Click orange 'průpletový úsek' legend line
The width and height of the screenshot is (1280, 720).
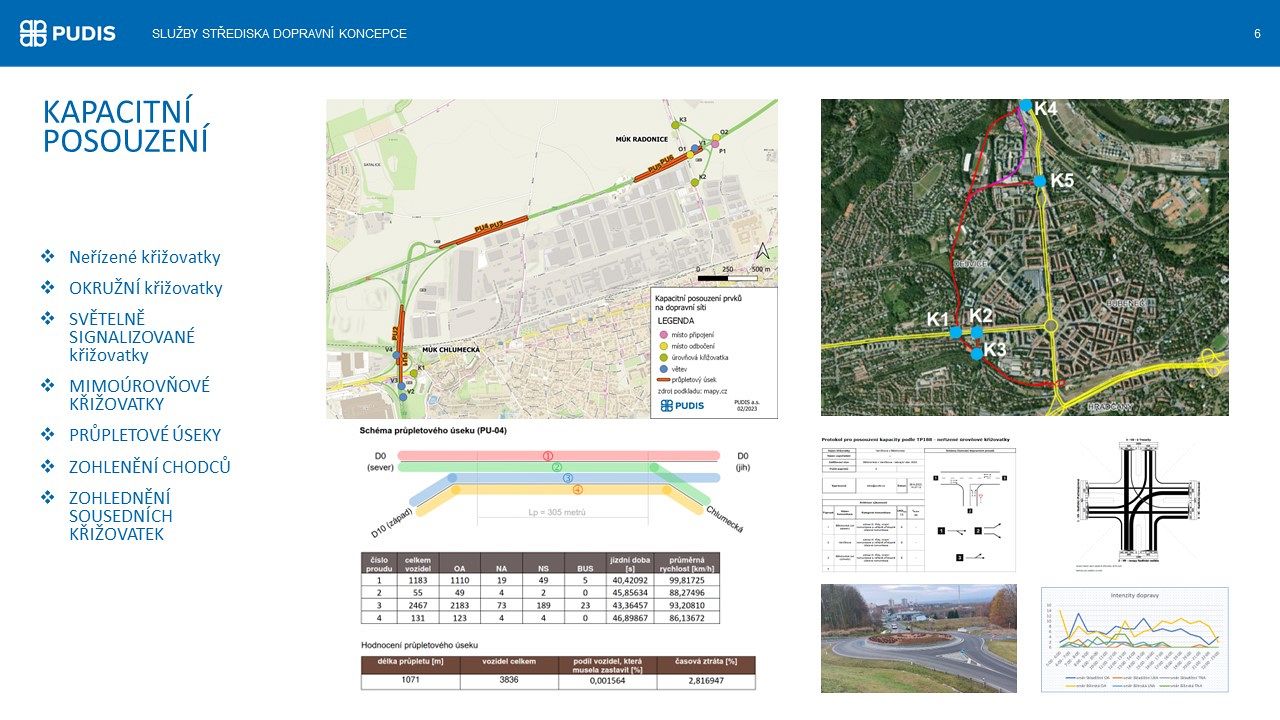tap(662, 381)
